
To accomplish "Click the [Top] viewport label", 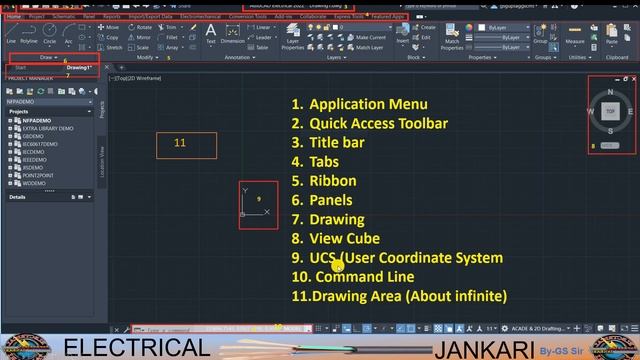I will tap(121, 78).
